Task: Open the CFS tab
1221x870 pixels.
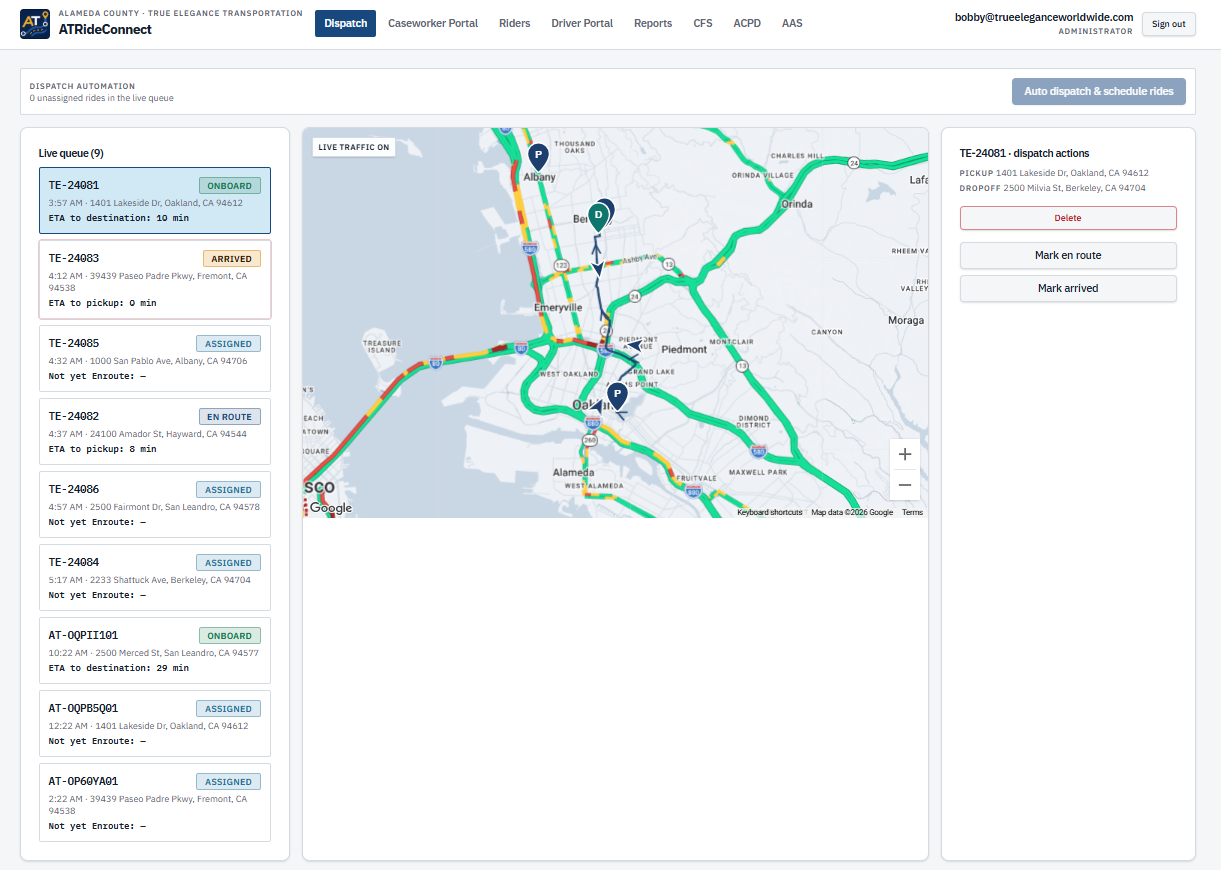Action: coord(703,23)
